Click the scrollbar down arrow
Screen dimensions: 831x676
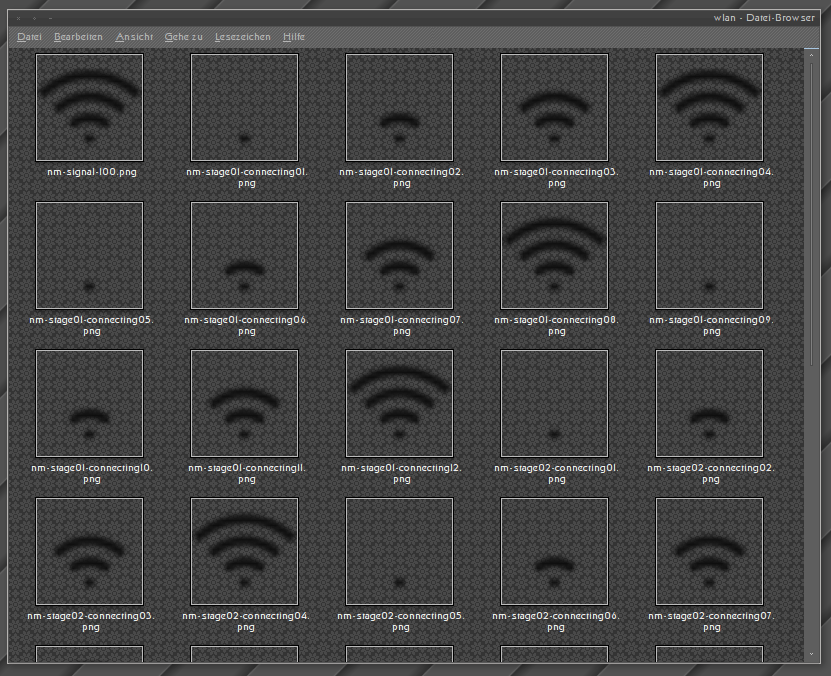point(811,654)
